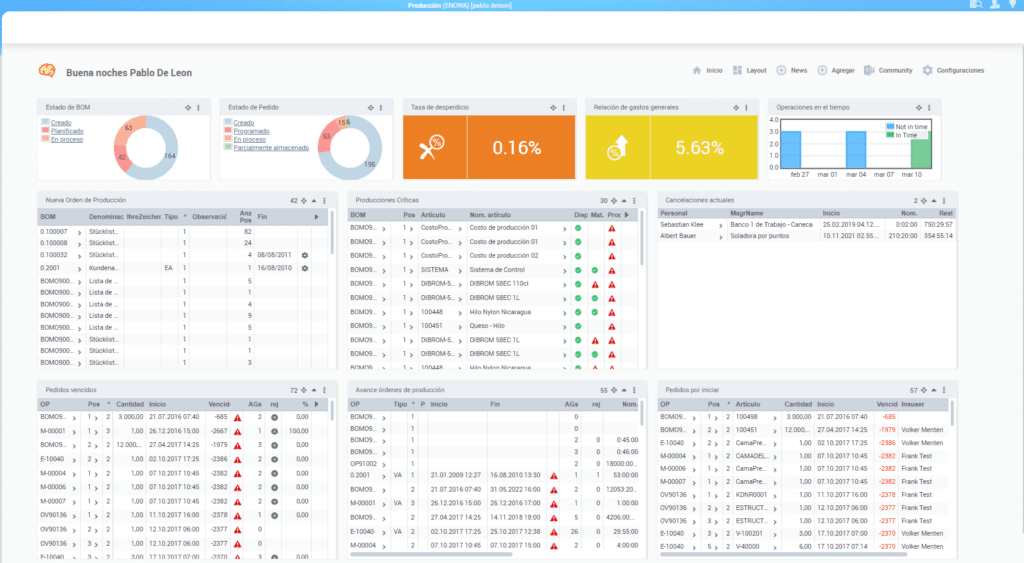
Task: Click the overhead ratio icon on yellow tile
Action: click(616, 148)
